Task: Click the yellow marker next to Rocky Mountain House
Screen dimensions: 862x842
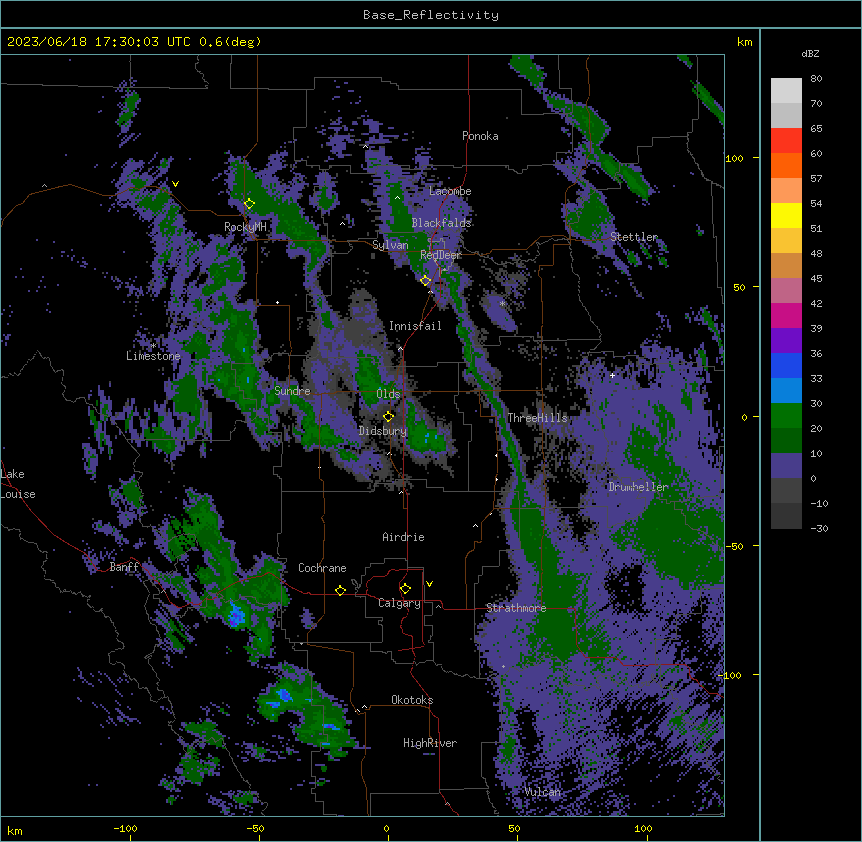Action: [249, 204]
